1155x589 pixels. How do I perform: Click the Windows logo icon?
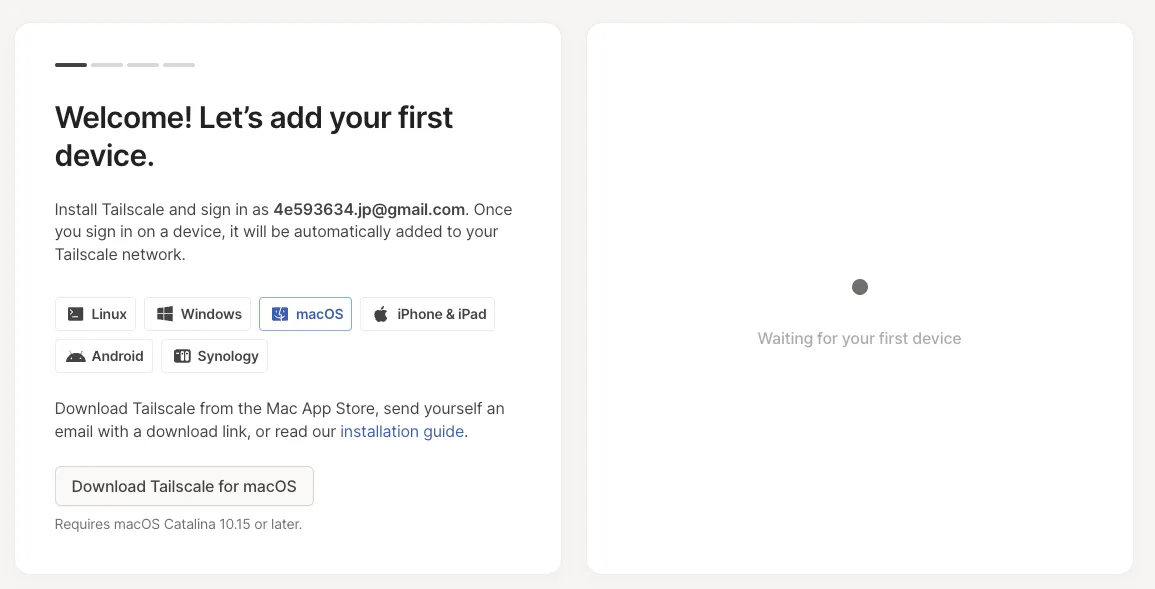pos(165,314)
